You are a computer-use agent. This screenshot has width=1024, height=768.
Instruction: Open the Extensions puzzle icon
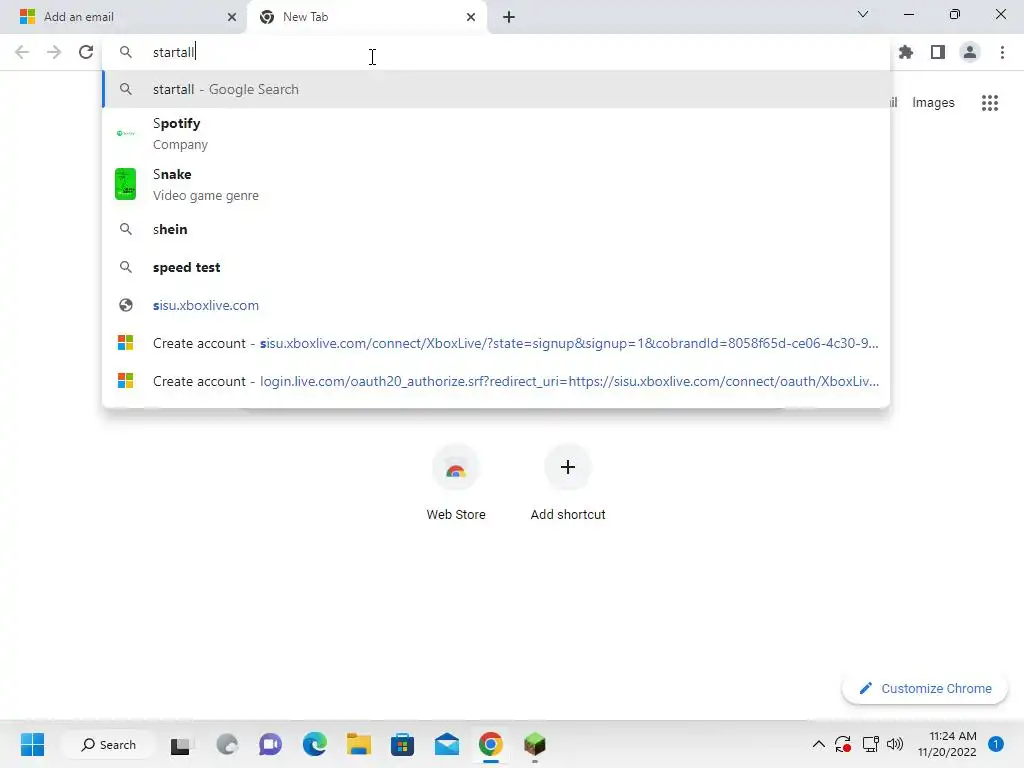tap(906, 52)
